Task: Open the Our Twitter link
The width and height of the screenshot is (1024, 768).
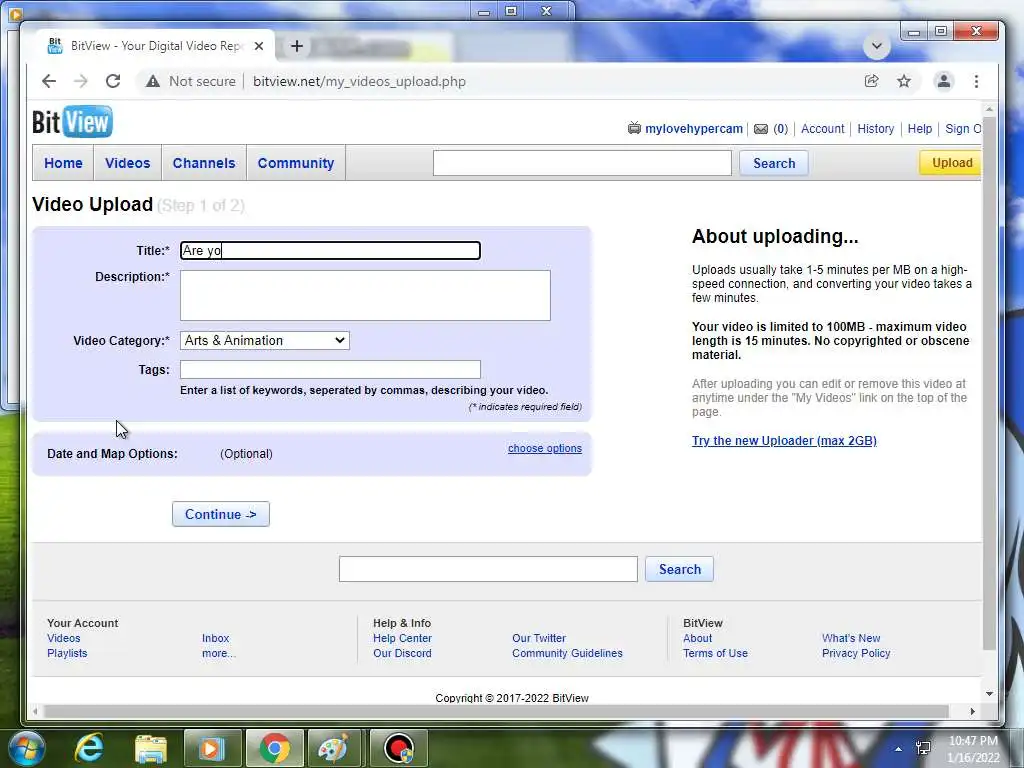Action: tap(539, 638)
